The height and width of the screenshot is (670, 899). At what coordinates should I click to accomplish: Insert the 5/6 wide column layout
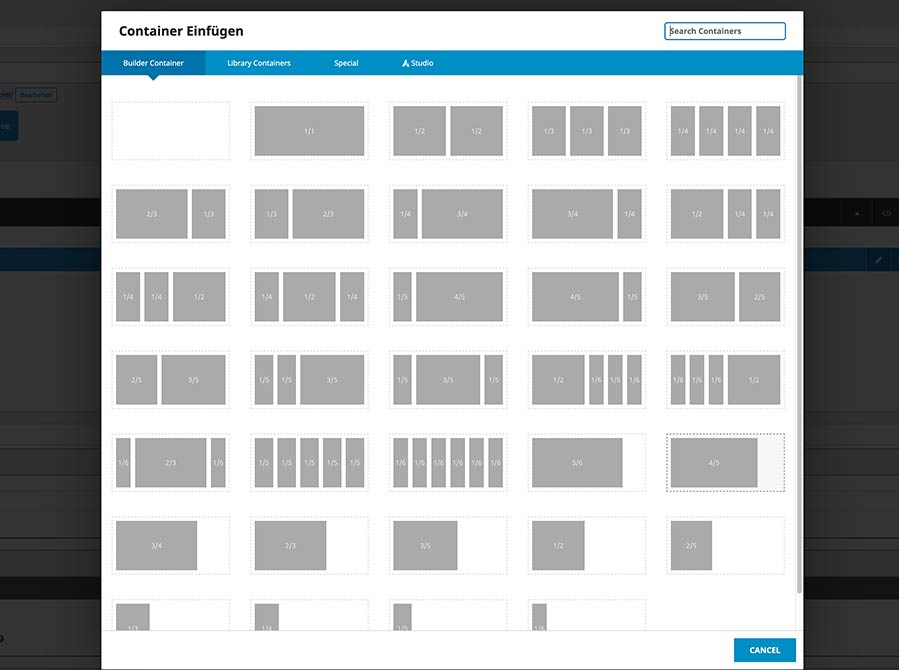(x=586, y=462)
